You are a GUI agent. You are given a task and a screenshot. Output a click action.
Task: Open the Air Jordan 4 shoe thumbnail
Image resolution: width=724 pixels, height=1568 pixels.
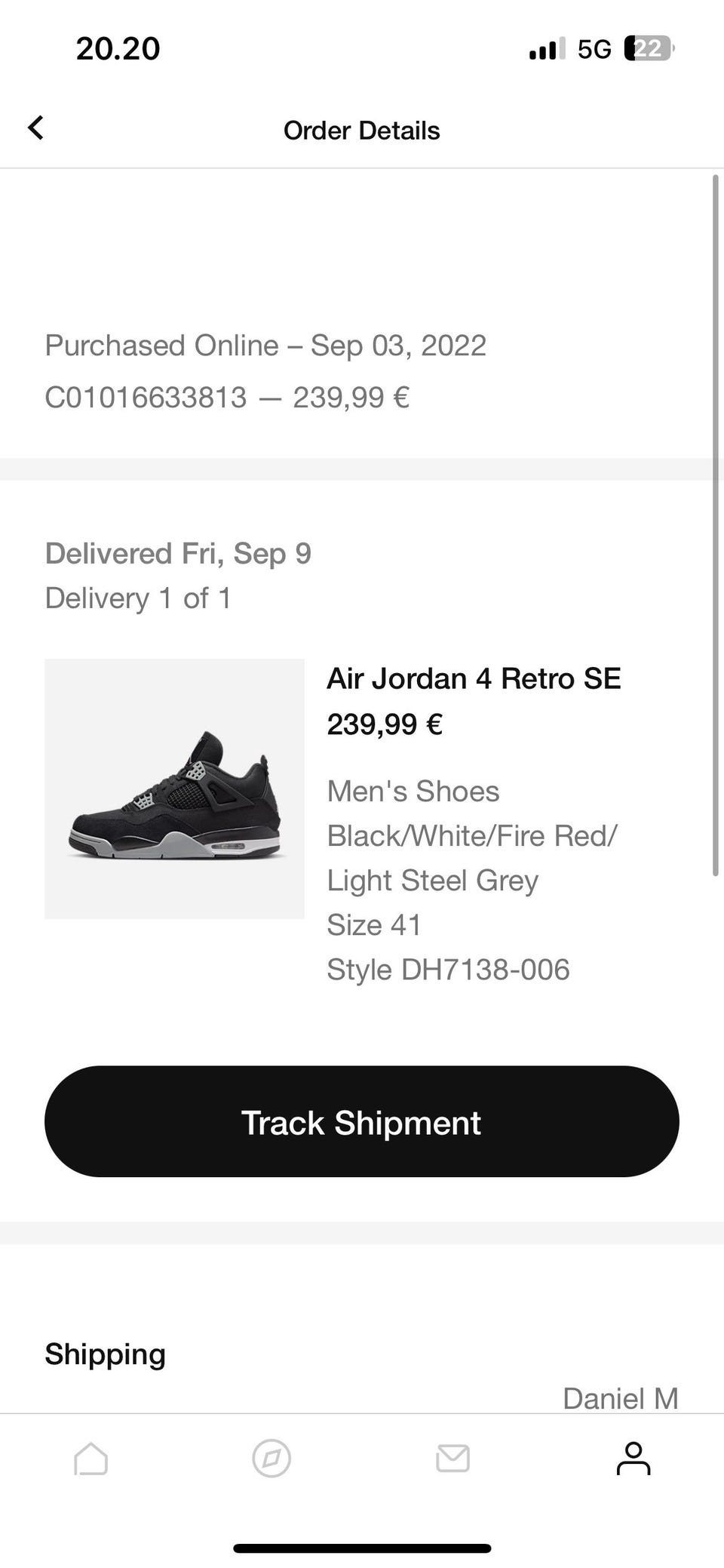click(174, 789)
